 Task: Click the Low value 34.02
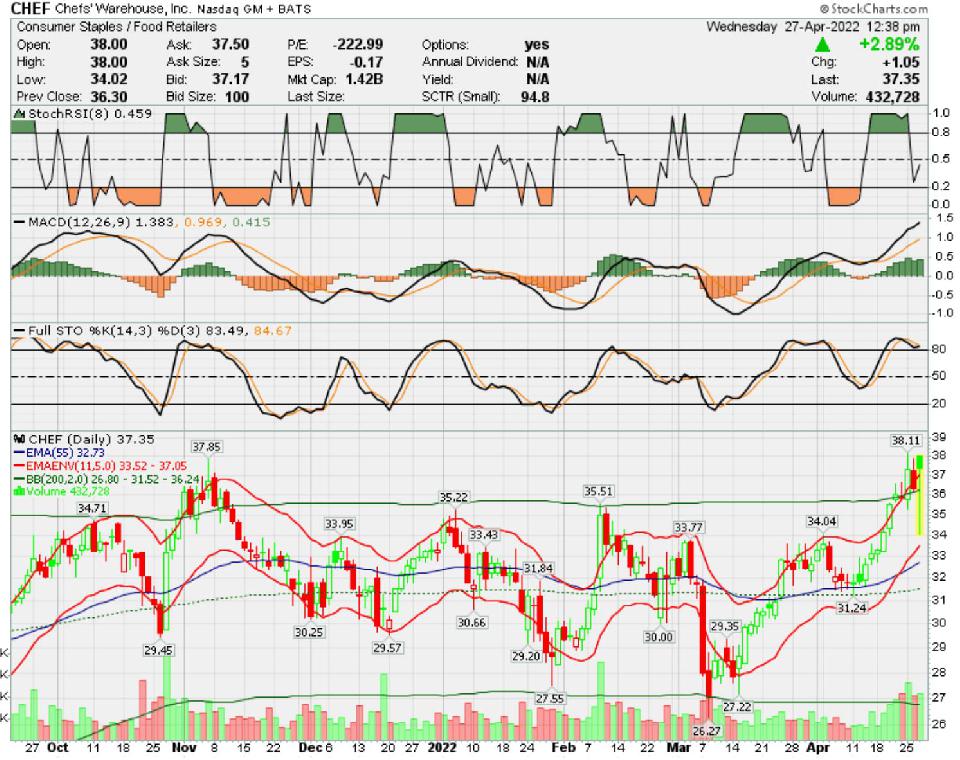109,79
